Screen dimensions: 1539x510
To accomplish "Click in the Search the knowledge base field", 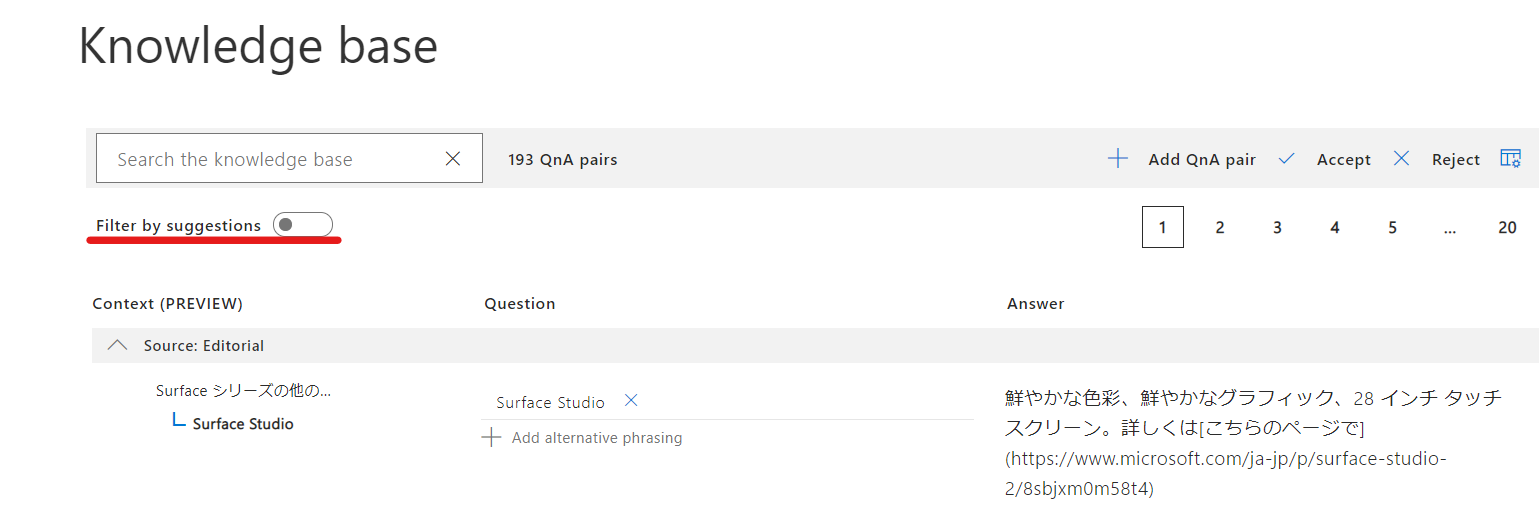I will (x=270, y=159).
